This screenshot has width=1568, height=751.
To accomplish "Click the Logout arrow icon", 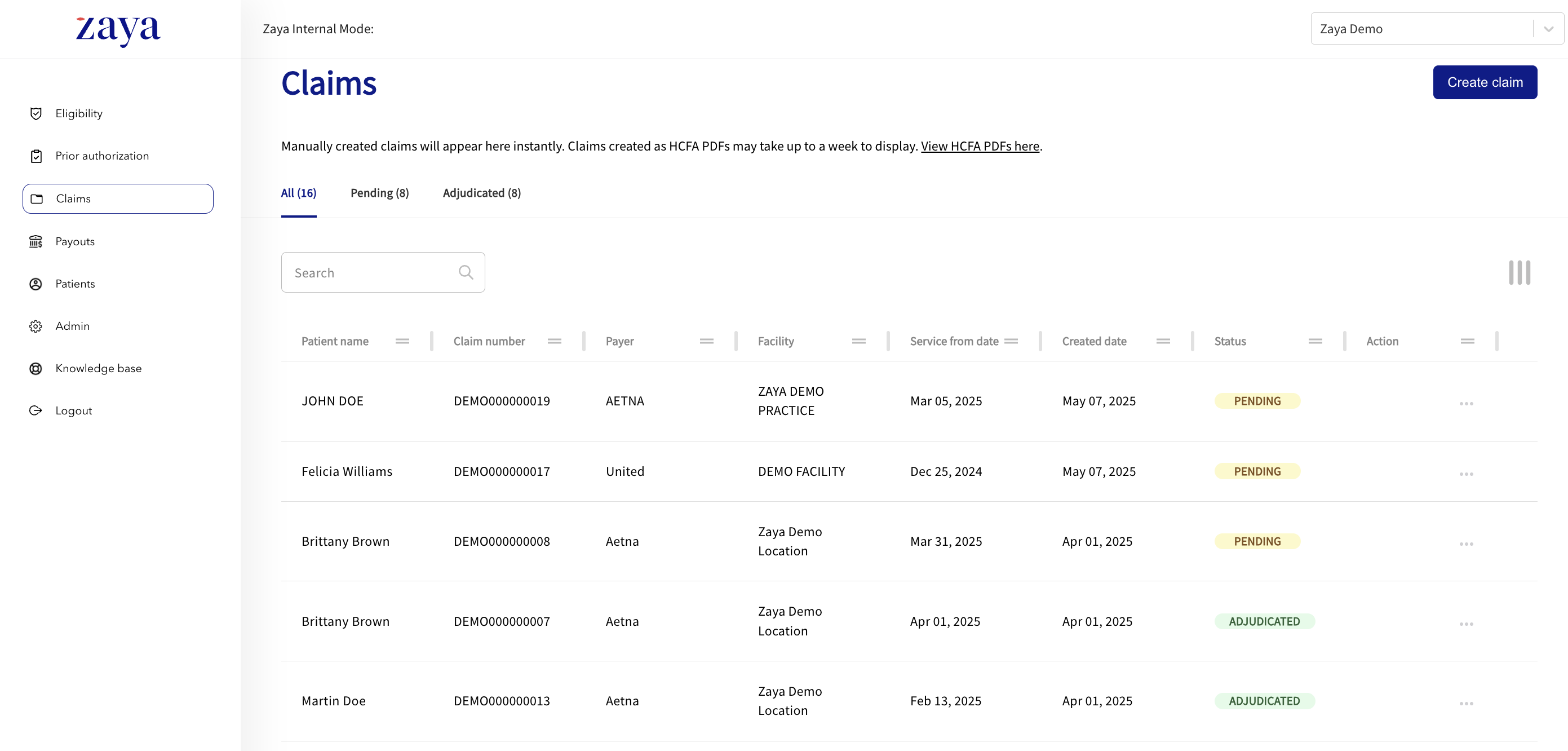I will (x=36, y=410).
